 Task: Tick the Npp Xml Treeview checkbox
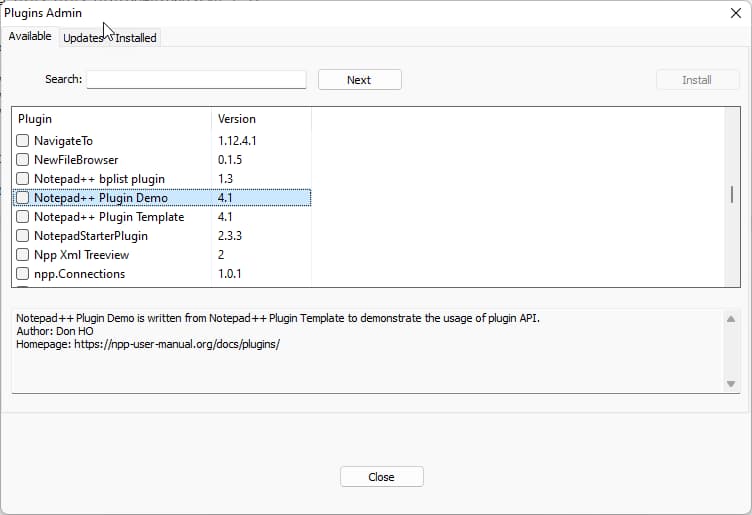point(23,255)
